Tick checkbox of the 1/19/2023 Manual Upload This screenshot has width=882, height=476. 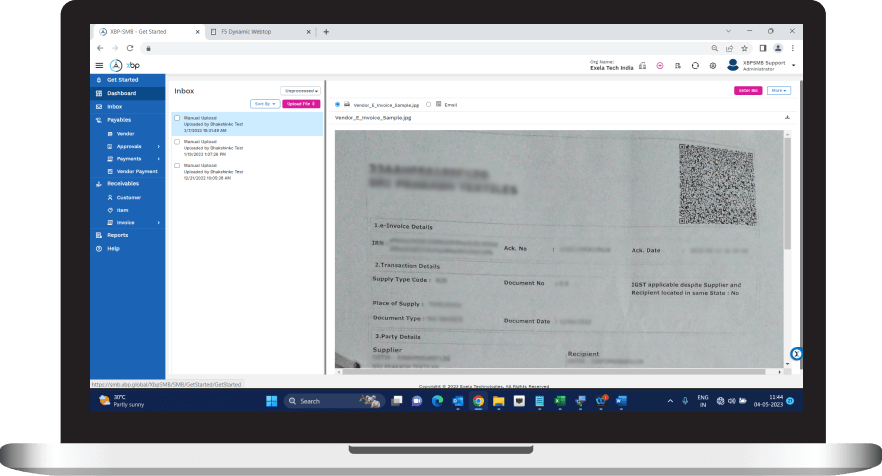click(177, 142)
